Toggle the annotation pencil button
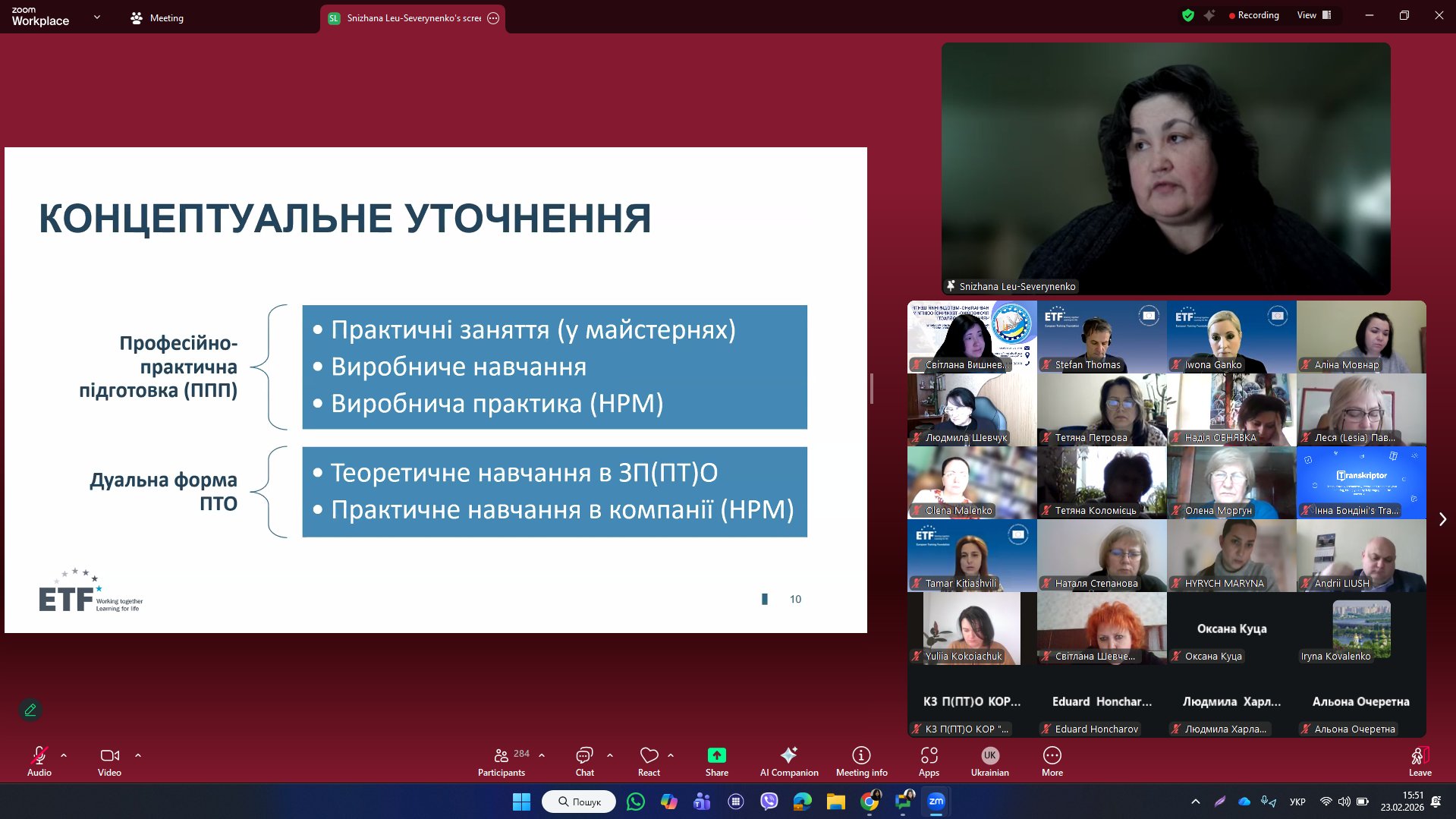 (x=30, y=710)
